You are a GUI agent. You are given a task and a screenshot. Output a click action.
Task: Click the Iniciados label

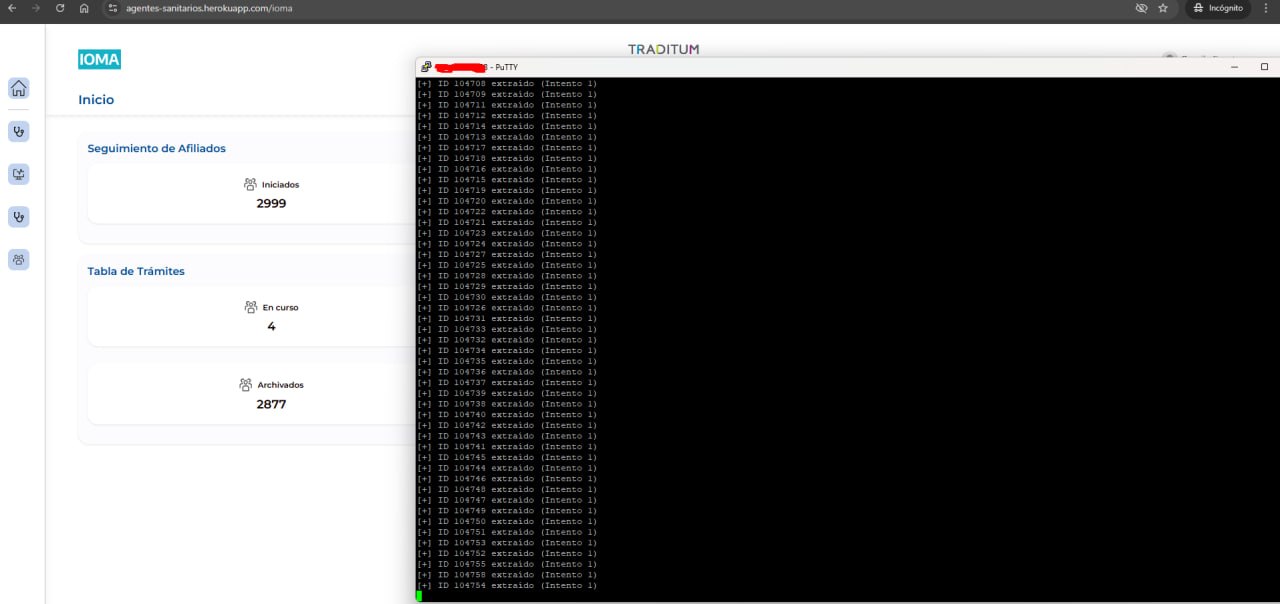tap(280, 185)
